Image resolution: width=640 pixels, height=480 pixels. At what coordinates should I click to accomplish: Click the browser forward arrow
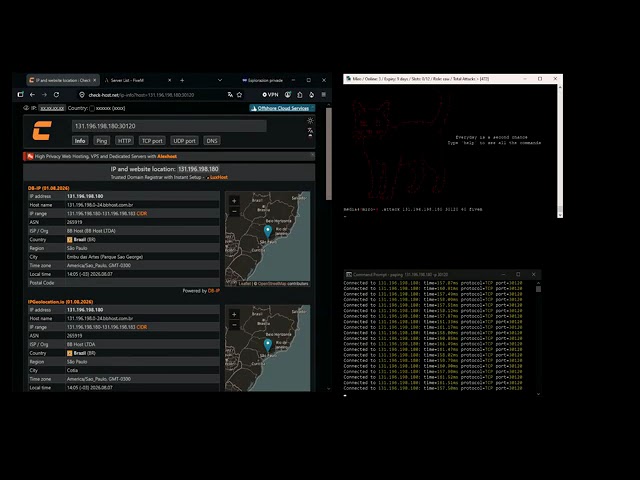point(44,95)
